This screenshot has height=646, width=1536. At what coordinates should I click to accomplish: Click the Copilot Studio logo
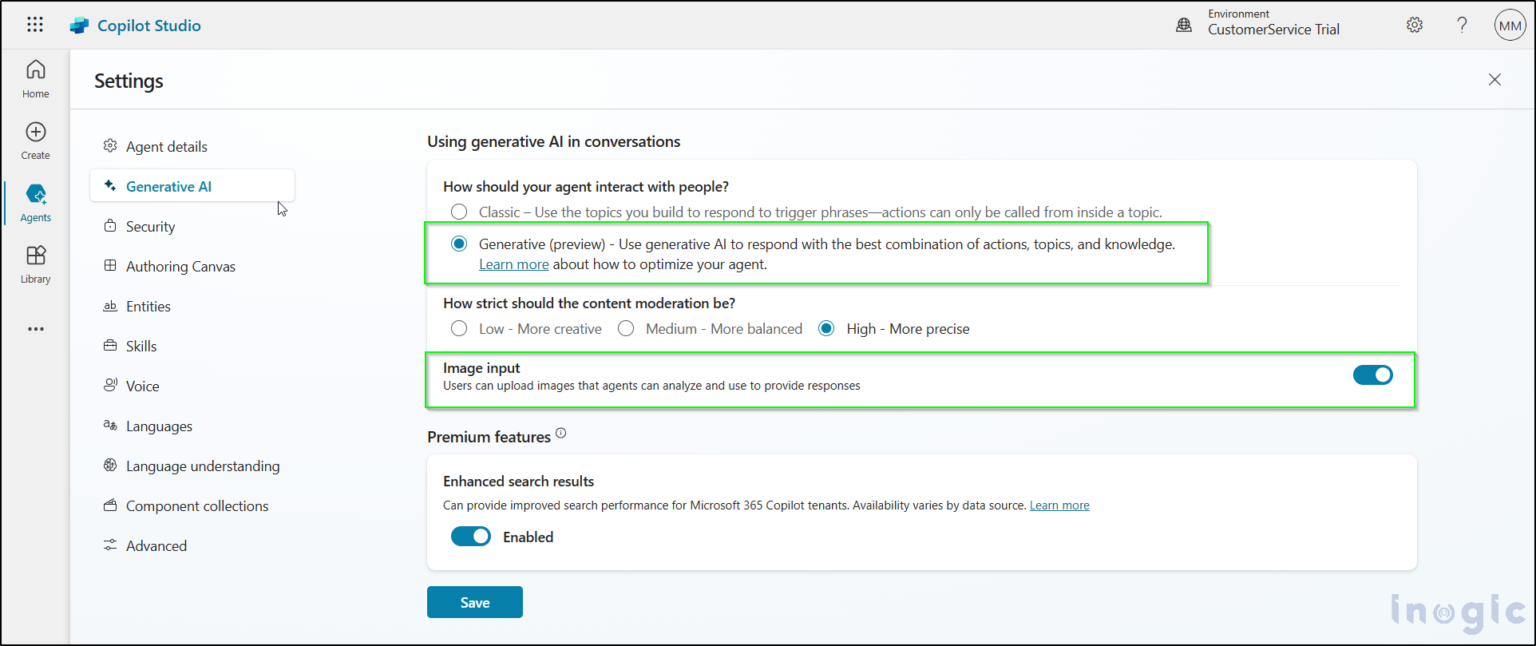[x=135, y=25]
